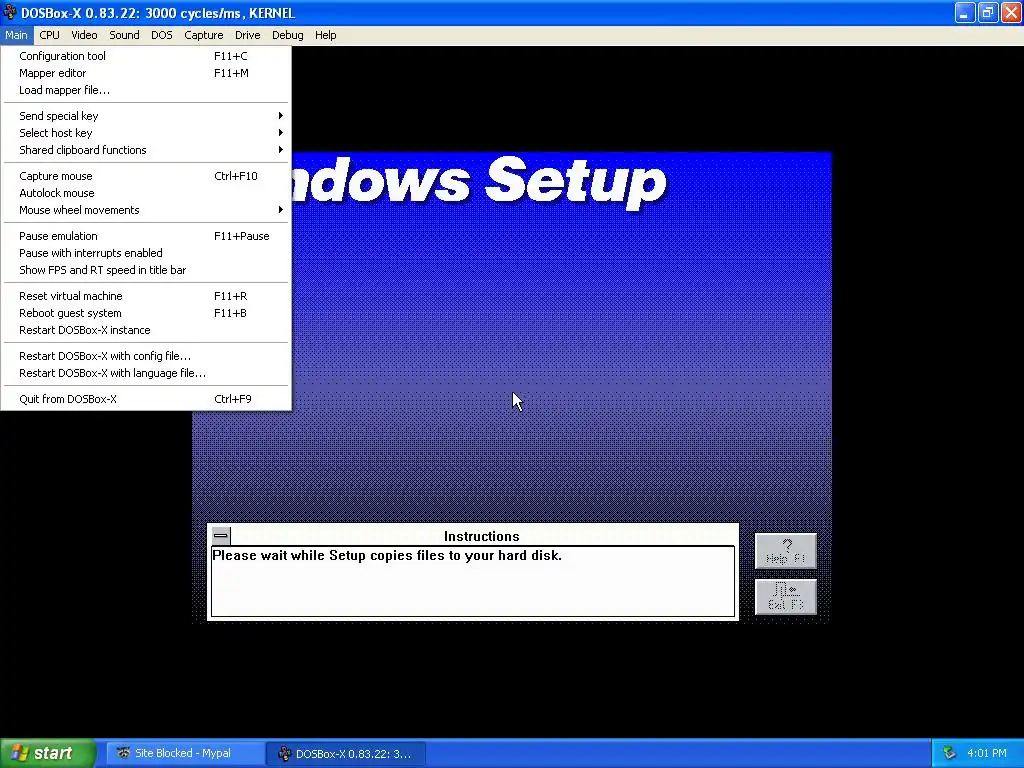Image resolution: width=1024 pixels, height=768 pixels.
Task: Choose Restart DOSBox-X with config file...
Action: pos(146,356)
